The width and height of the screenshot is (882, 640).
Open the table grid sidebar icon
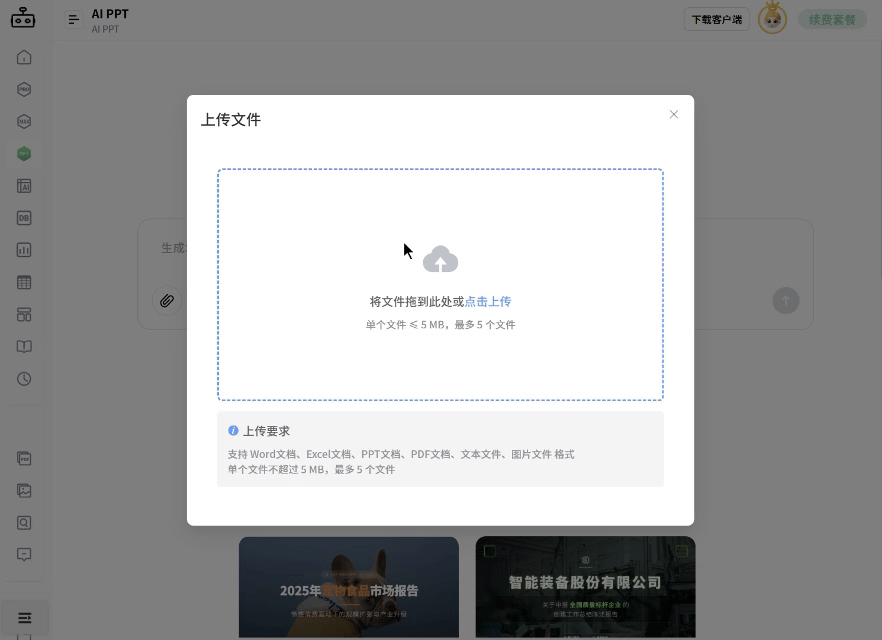click(x=24, y=282)
